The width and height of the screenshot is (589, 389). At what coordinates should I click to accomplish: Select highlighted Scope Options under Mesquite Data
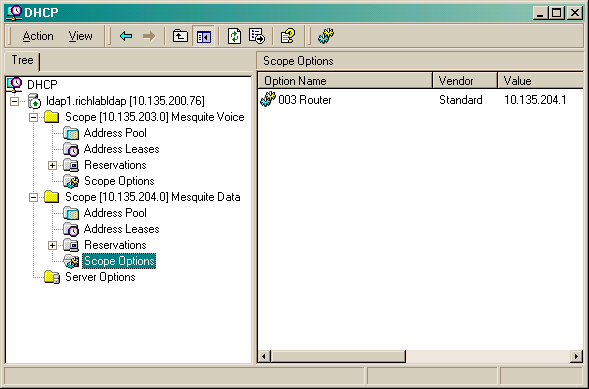(119, 261)
